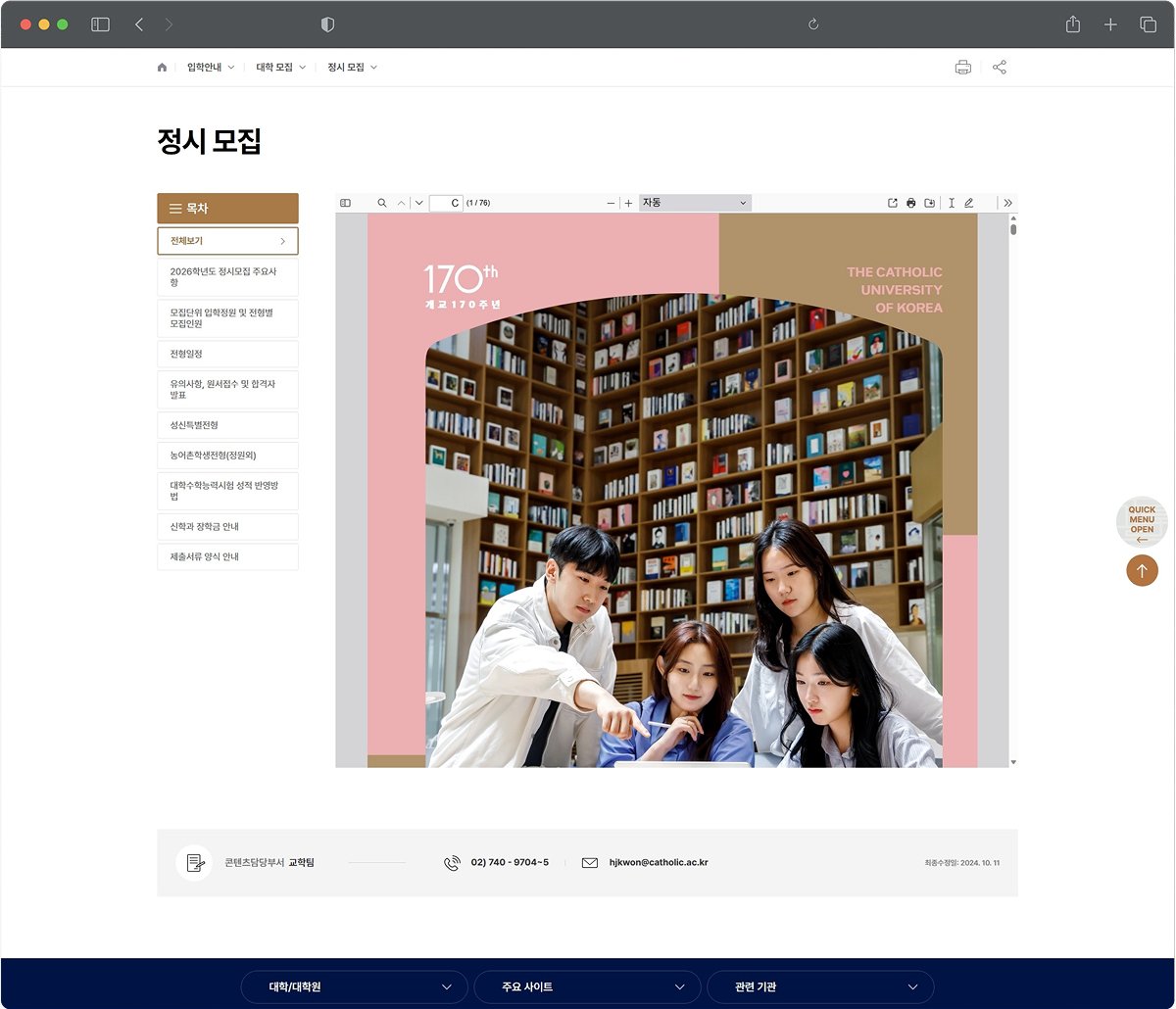Viewport: 1176px width, 1009px height.
Task: Select 전체보기 in the table of contents
Action: (227, 241)
